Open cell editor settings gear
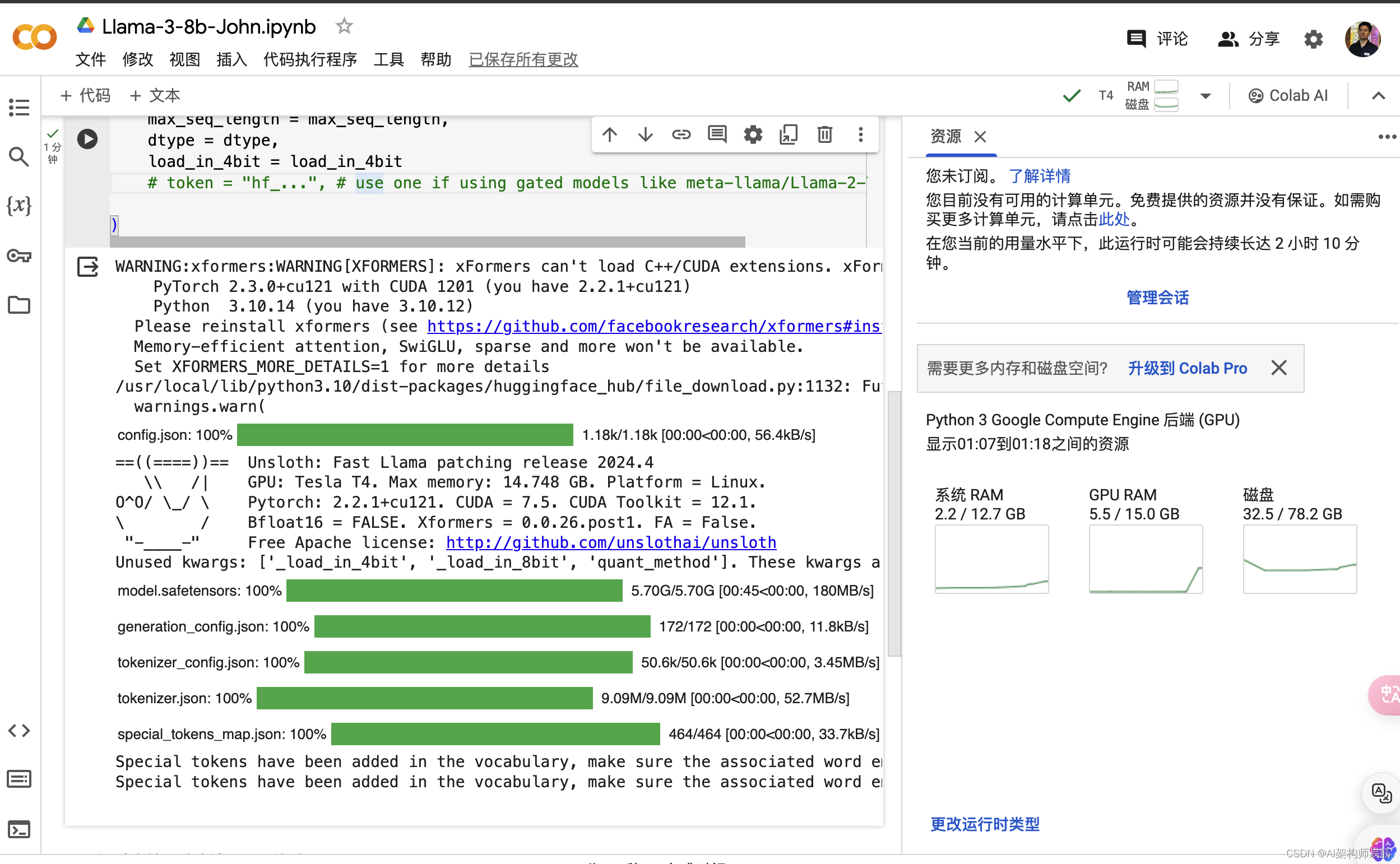1400x864 pixels. click(x=753, y=135)
